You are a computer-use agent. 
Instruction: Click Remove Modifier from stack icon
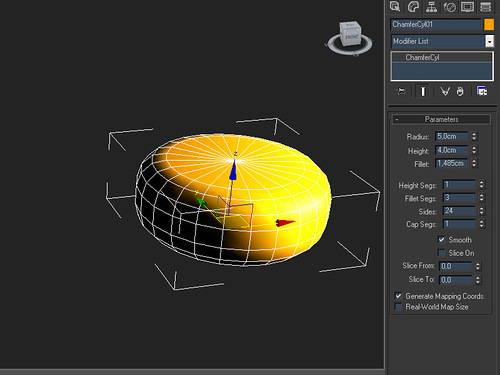[x=460, y=91]
